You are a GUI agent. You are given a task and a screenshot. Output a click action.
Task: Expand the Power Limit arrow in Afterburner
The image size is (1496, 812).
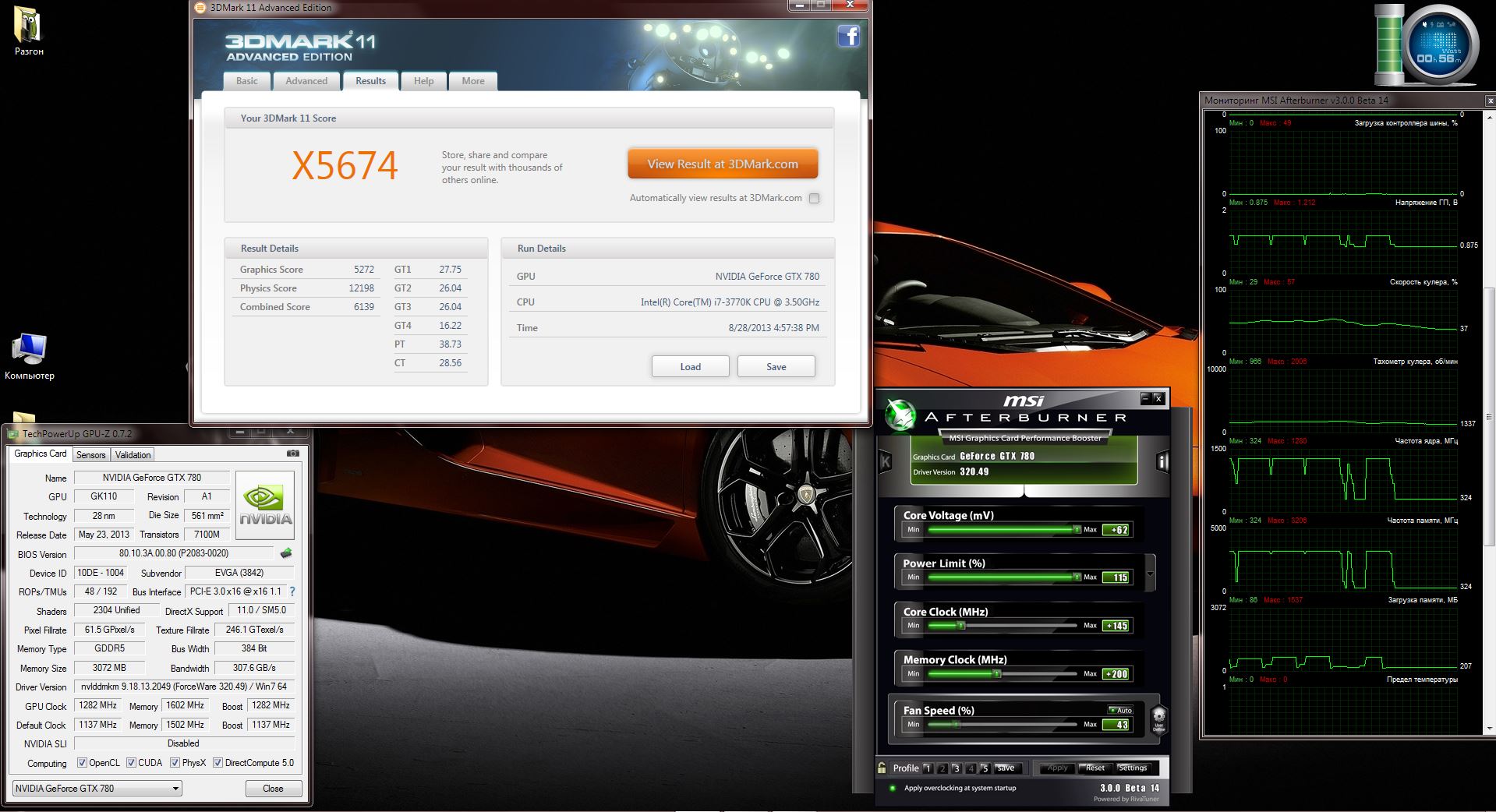(1150, 575)
